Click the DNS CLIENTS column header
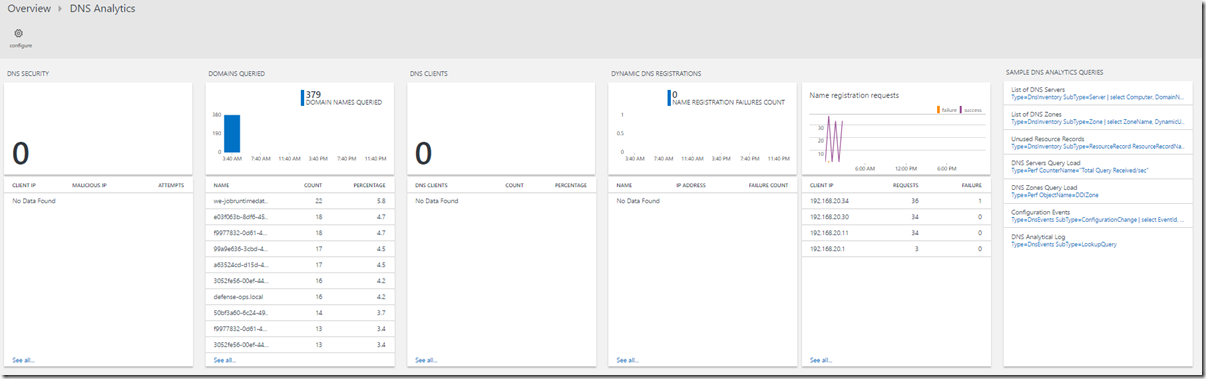Screen dimensions: 1206x379 (431, 185)
